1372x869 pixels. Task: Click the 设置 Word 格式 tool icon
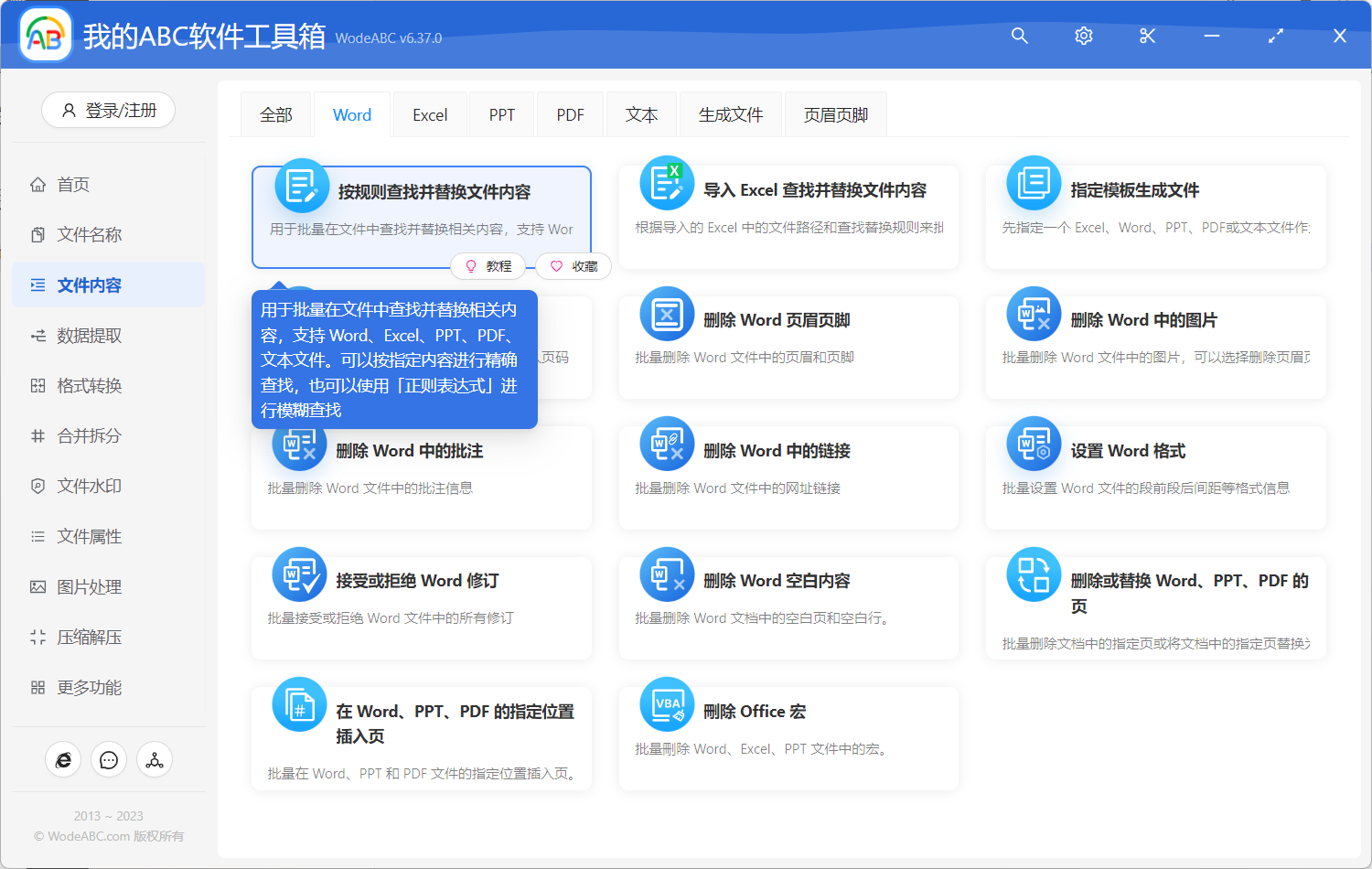pos(1033,444)
